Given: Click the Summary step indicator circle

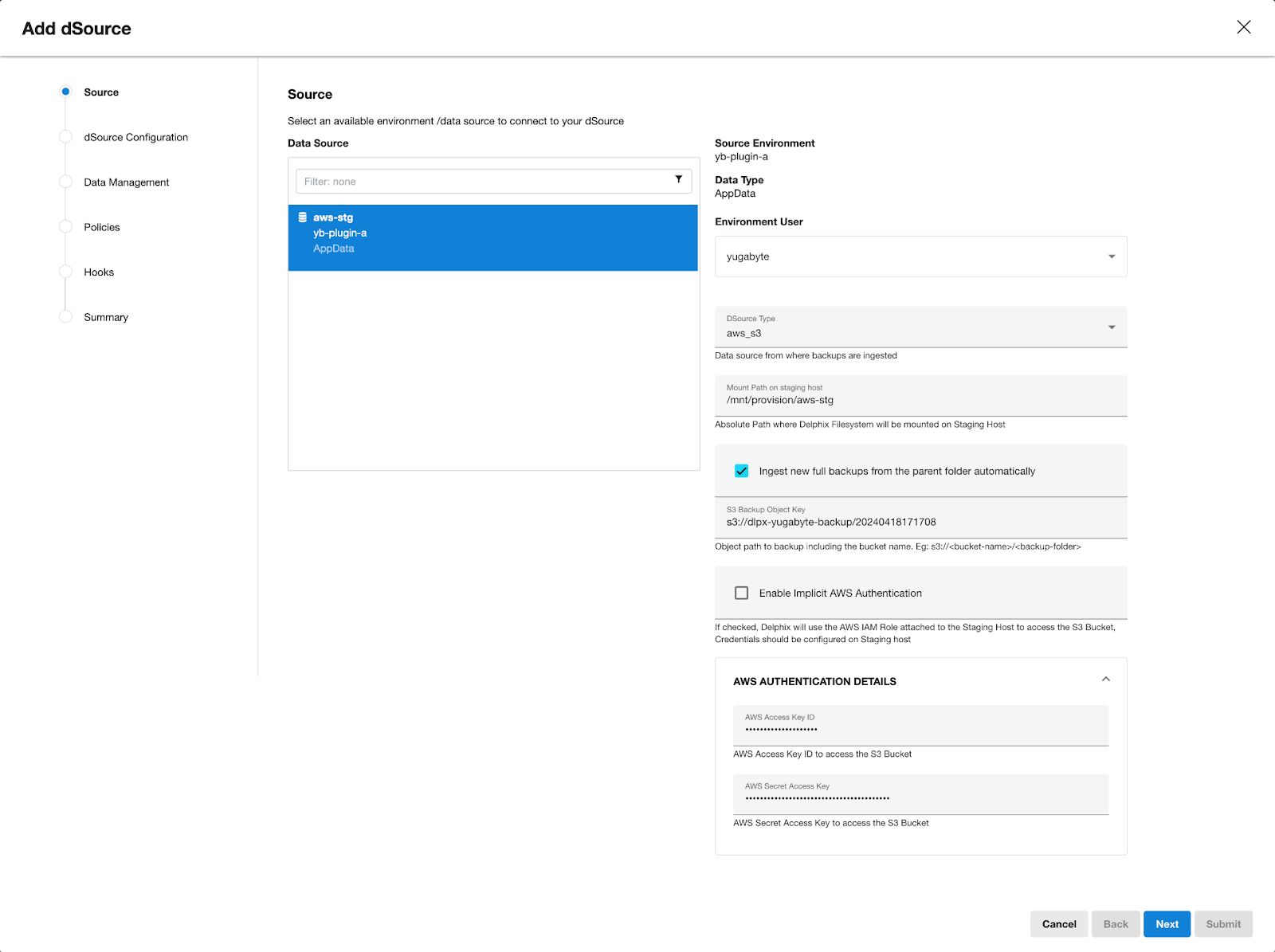Looking at the screenshot, I should click(x=65, y=316).
